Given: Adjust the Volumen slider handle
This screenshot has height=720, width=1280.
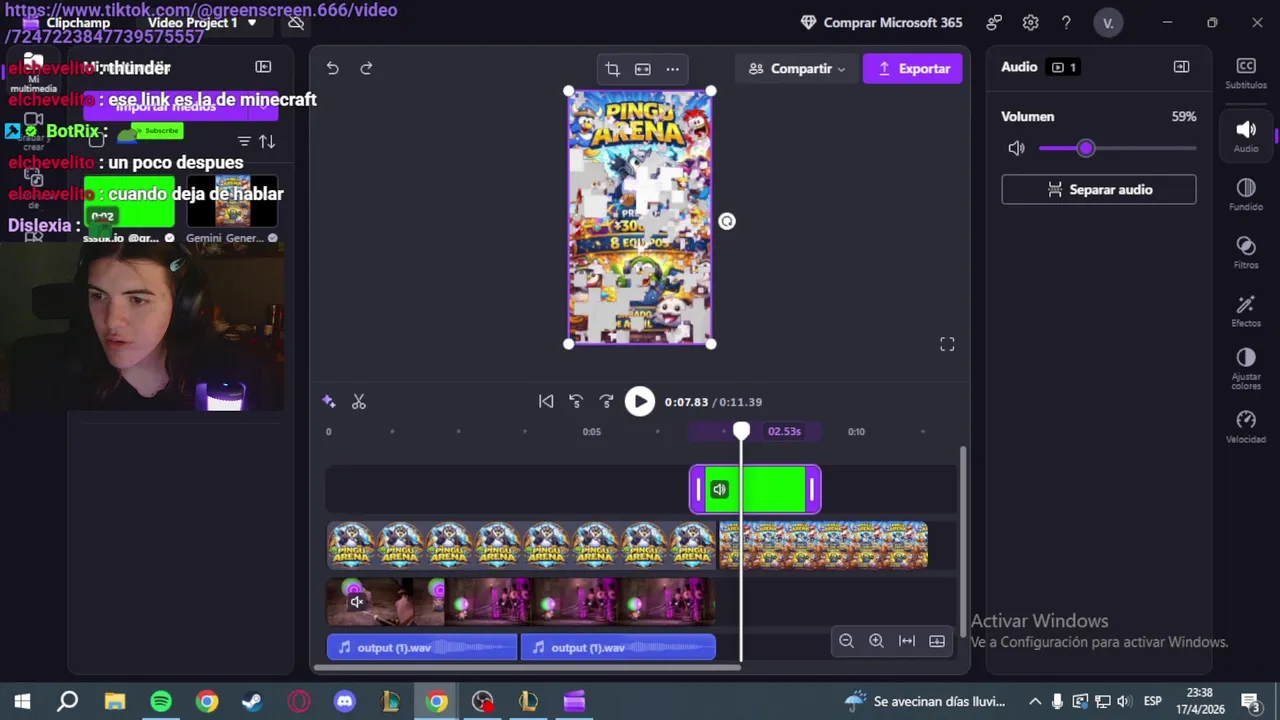Looking at the screenshot, I should pyautogui.click(x=1086, y=148).
